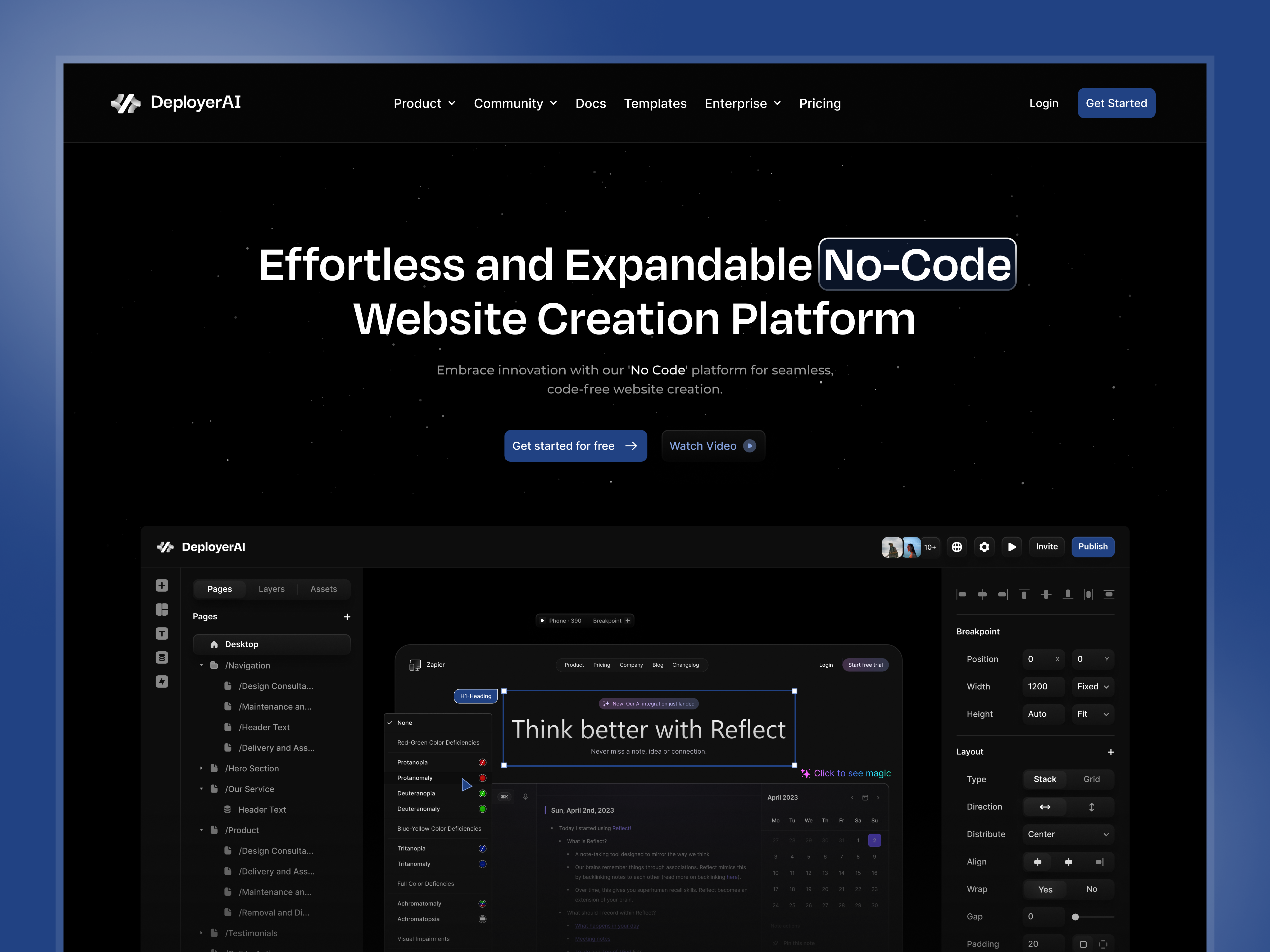Click the 10+ collaborators indicator
This screenshot has height=952, width=1270.
pyautogui.click(x=930, y=547)
